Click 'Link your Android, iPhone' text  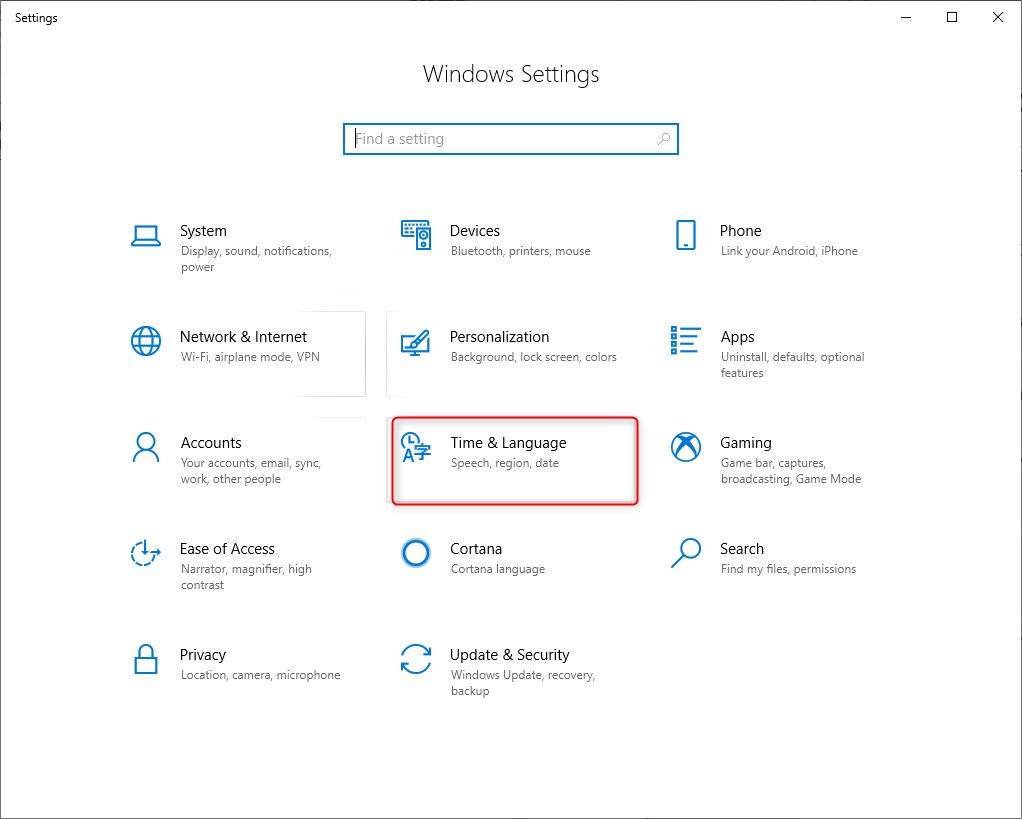(789, 251)
